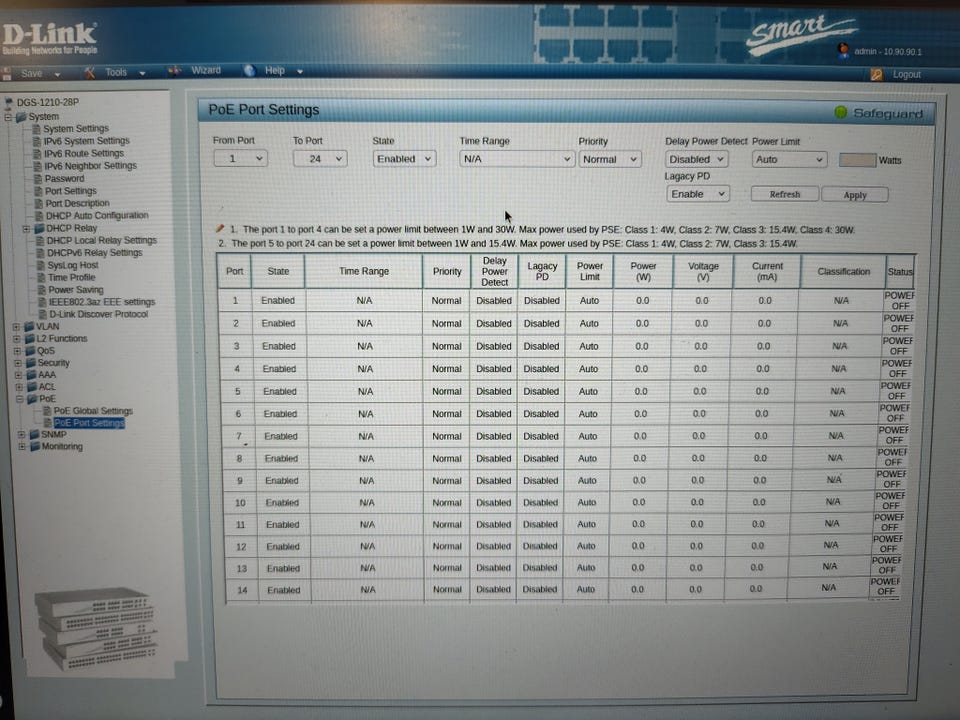Open DHCP Auto Configuration page
The image size is (960, 720).
(x=97, y=216)
